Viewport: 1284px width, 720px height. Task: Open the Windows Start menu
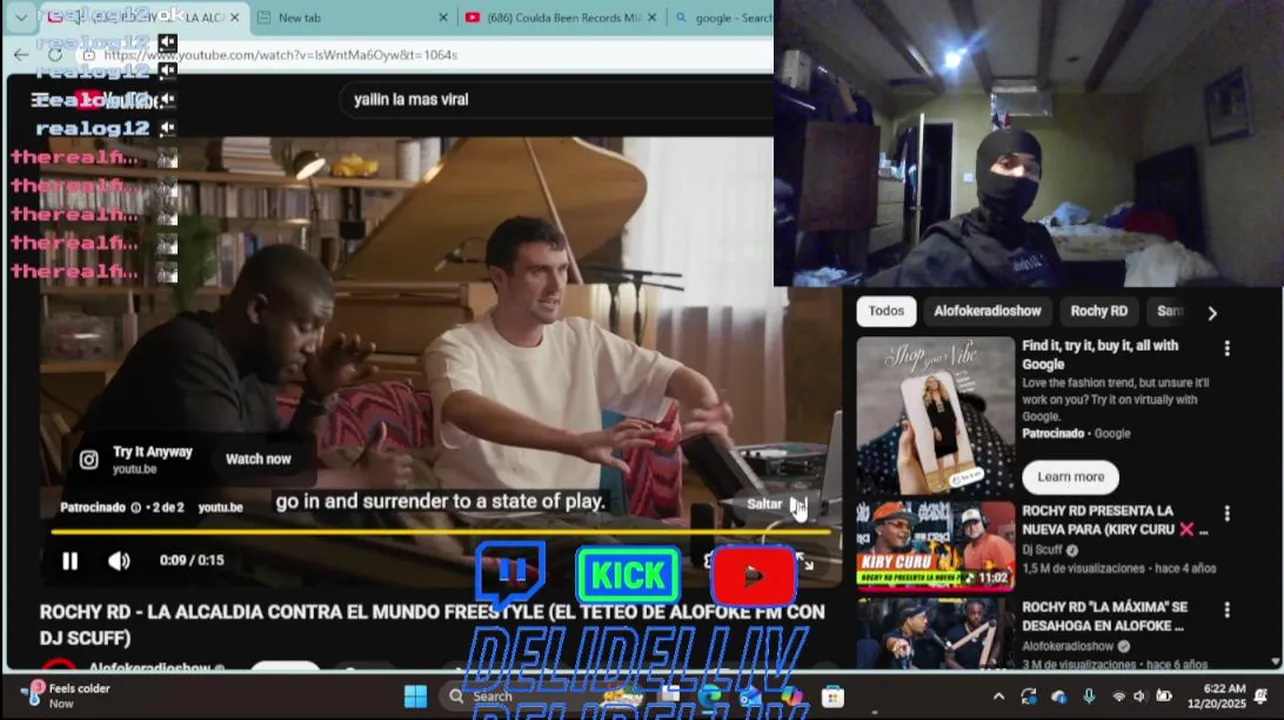416,696
